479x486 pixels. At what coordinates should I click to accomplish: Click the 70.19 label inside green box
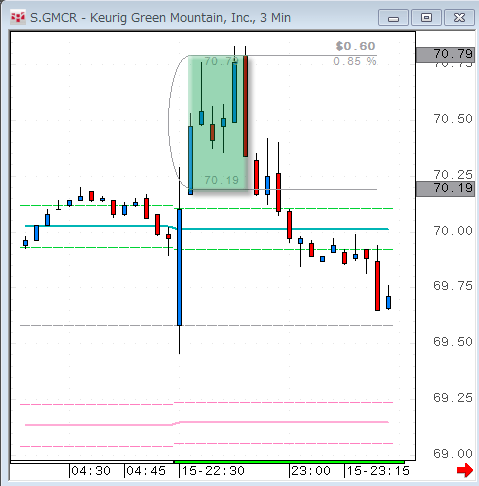click(x=221, y=180)
